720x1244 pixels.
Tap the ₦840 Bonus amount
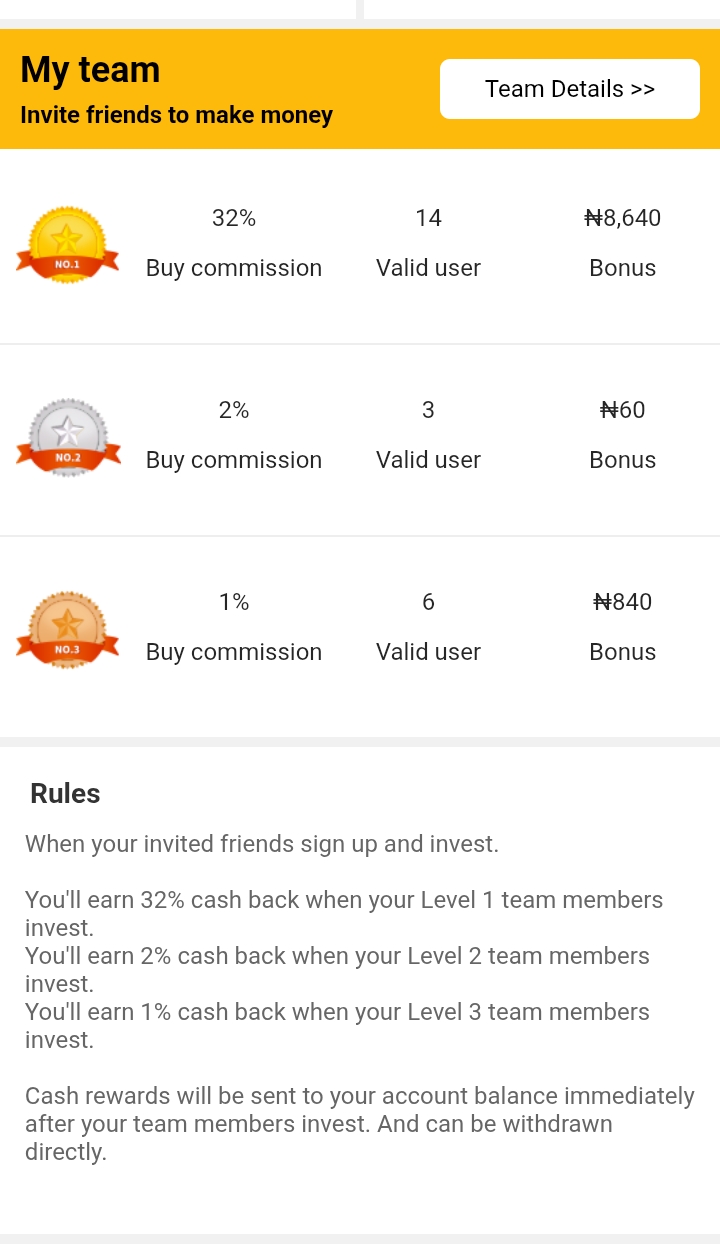pyautogui.click(x=623, y=602)
